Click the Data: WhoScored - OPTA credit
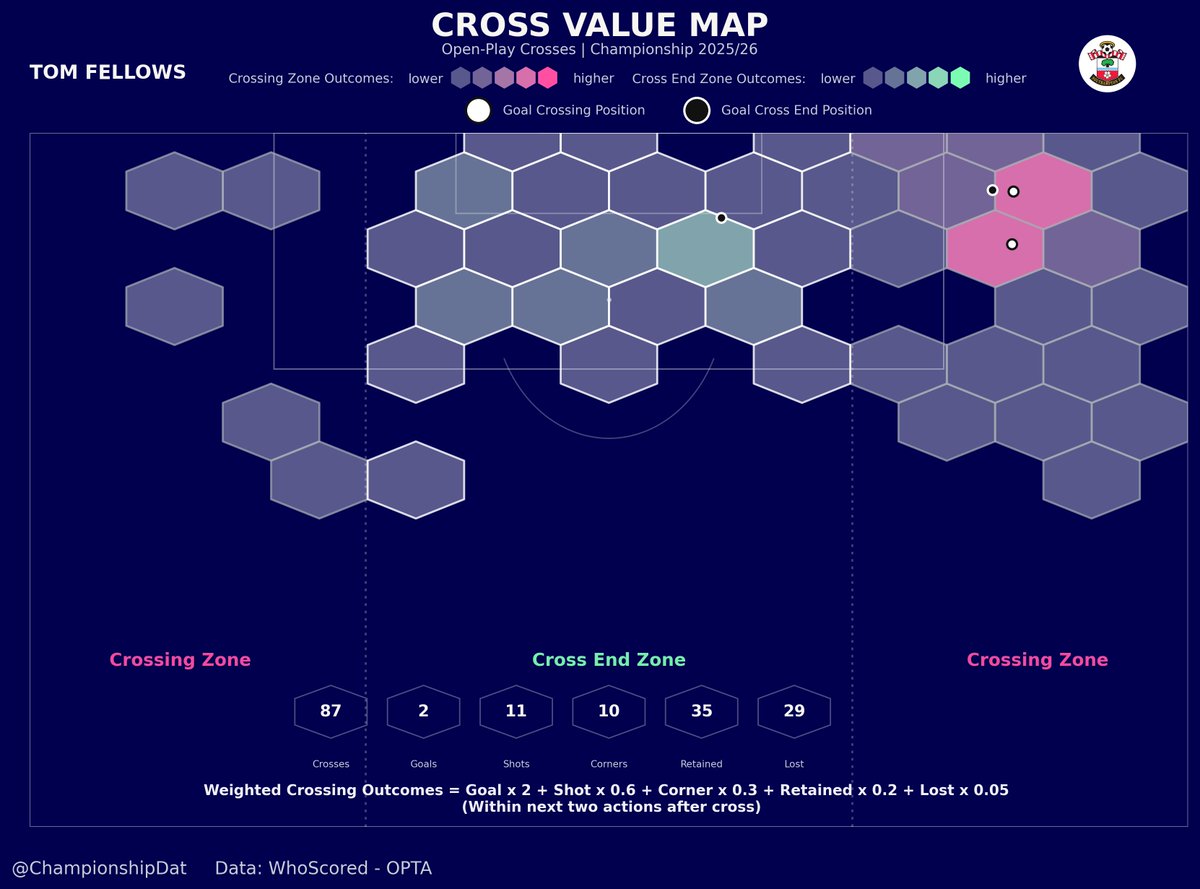Viewport: 1200px width, 889px height. pos(324,868)
